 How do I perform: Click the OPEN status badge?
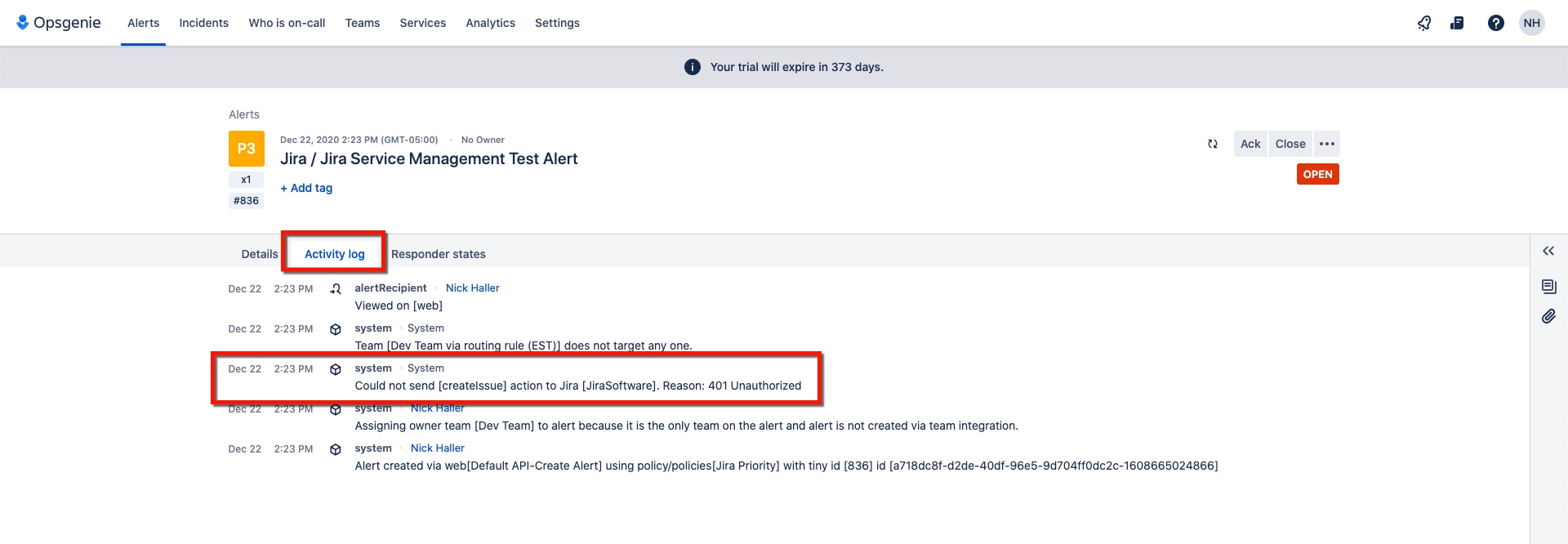(x=1318, y=174)
